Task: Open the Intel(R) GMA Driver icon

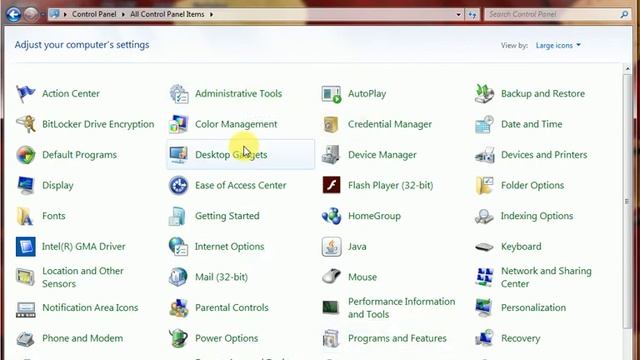Action: pyautogui.click(x=25, y=247)
